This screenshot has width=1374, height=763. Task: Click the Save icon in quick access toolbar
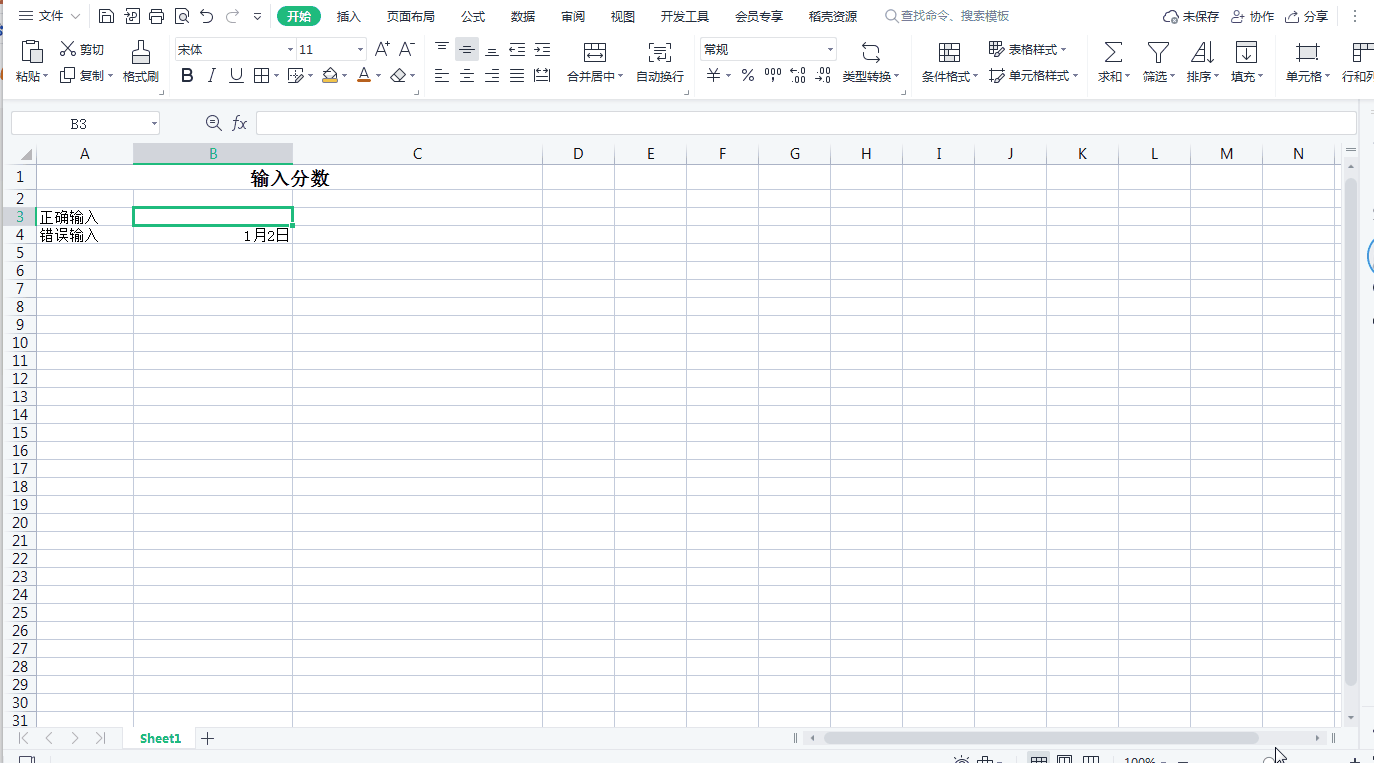coord(106,16)
